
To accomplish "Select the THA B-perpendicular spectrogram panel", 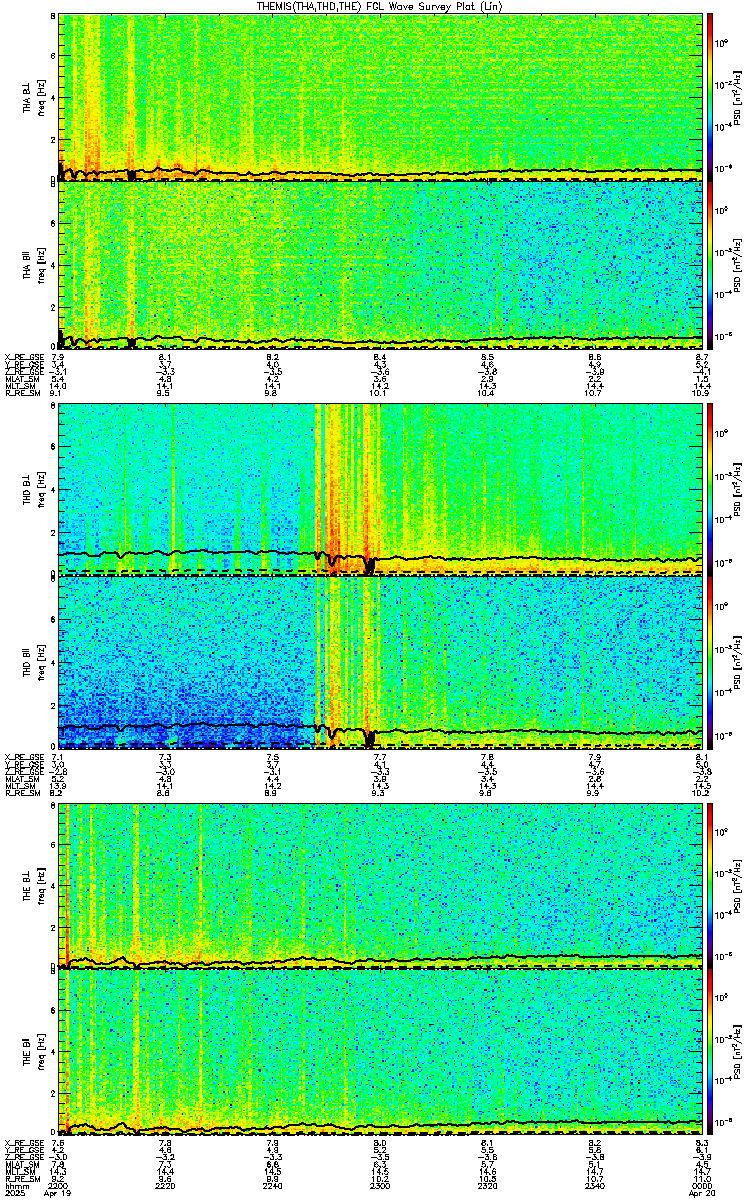I will [x=380, y=97].
